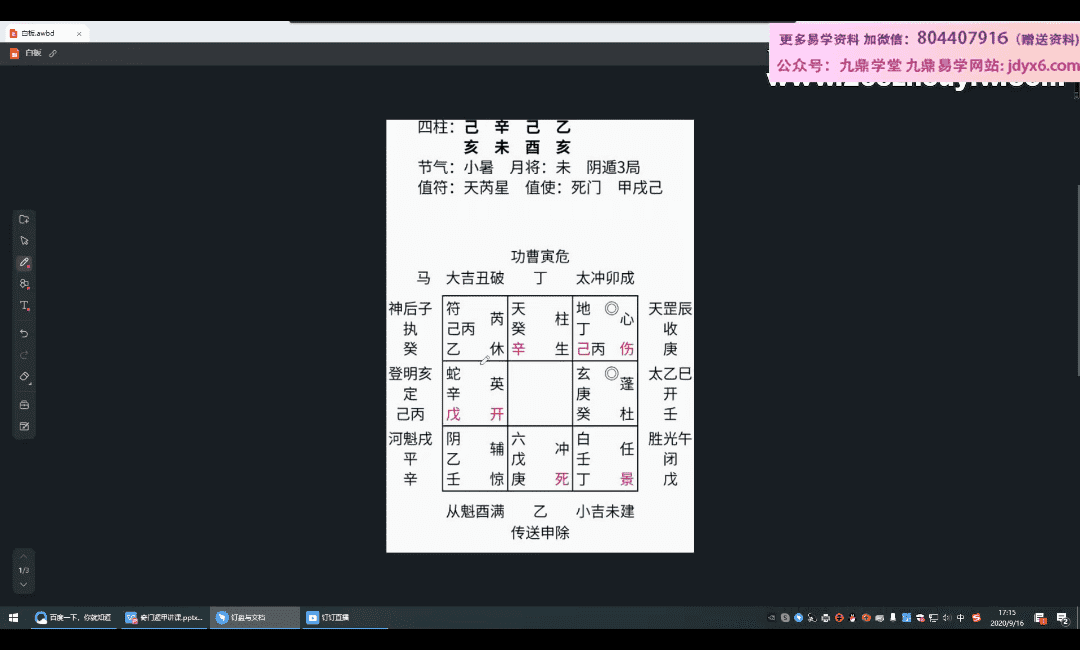Viewport: 1080px width, 650px height.
Task: Go to previous page with up chevron
Action: pos(24,557)
